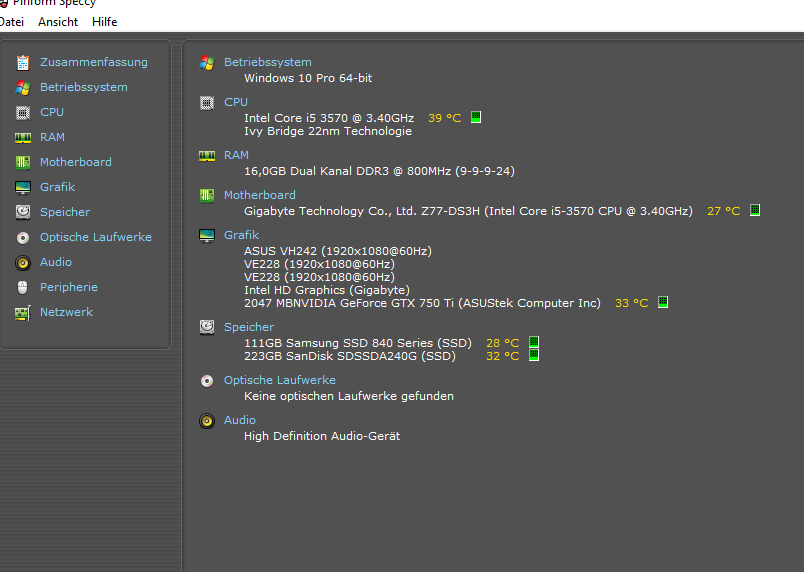The image size is (804, 572).
Task: Click the Grafik monitor icon in summary panel
Action: (x=207, y=236)
